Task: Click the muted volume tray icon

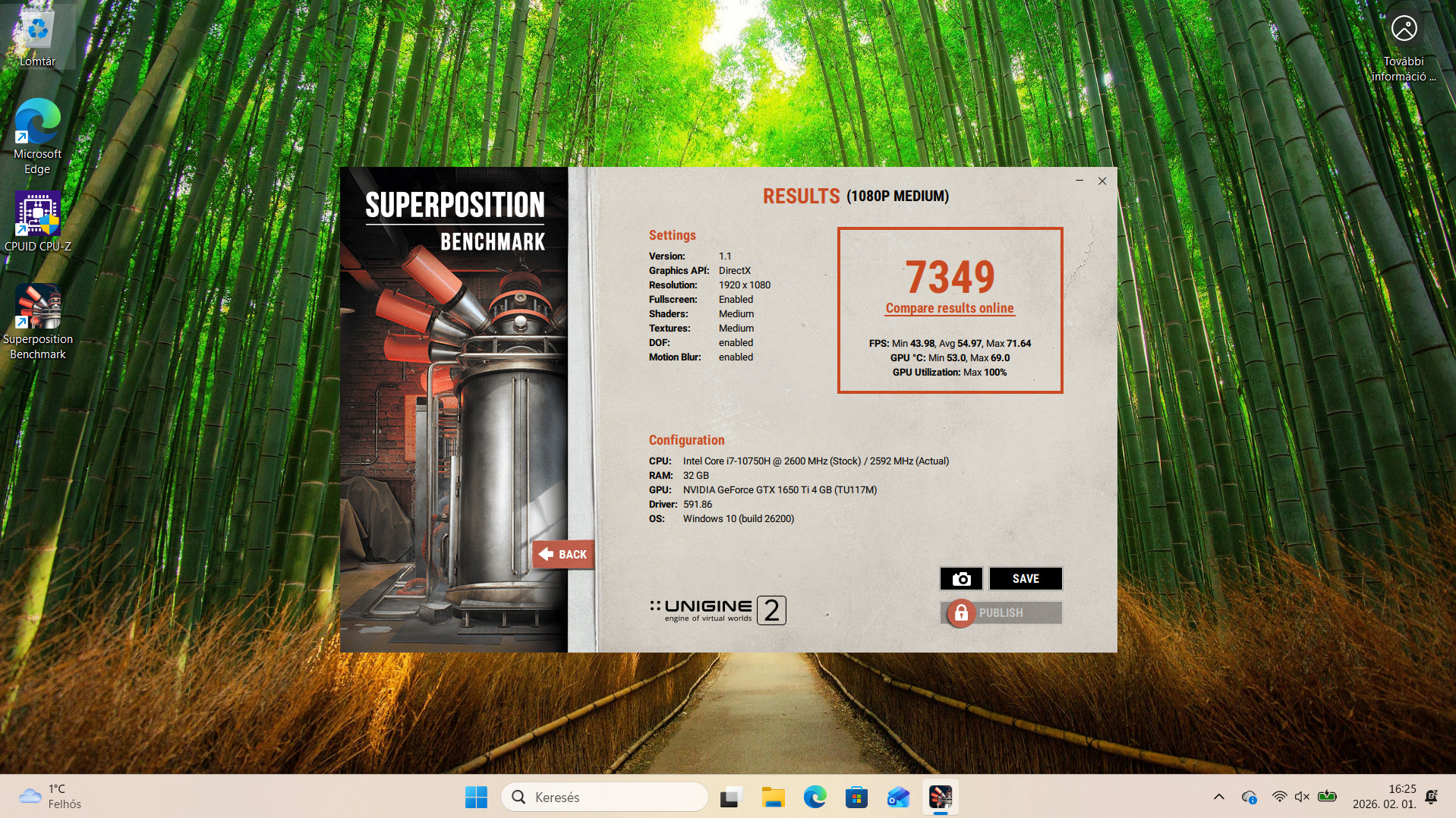Action: pos(1302,797)
